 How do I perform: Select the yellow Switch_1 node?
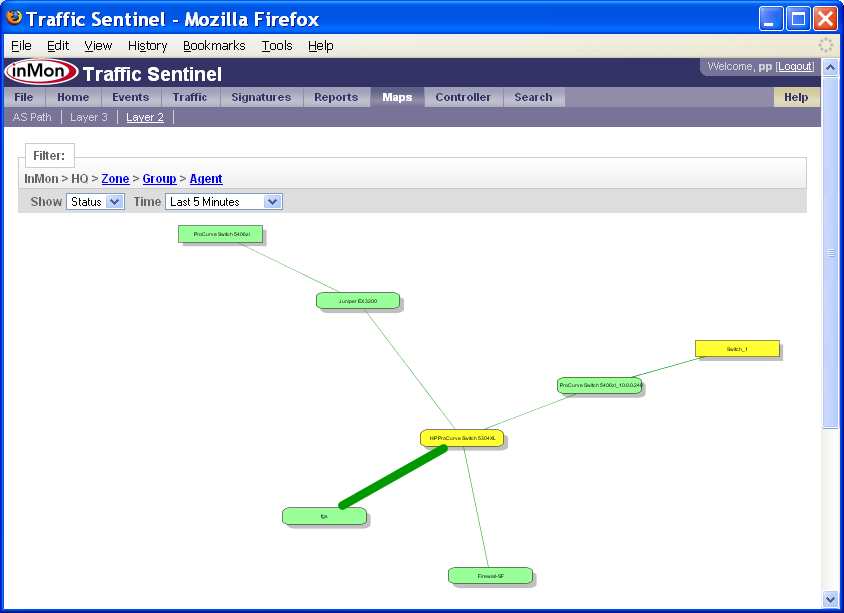click(x=737, y=349)
